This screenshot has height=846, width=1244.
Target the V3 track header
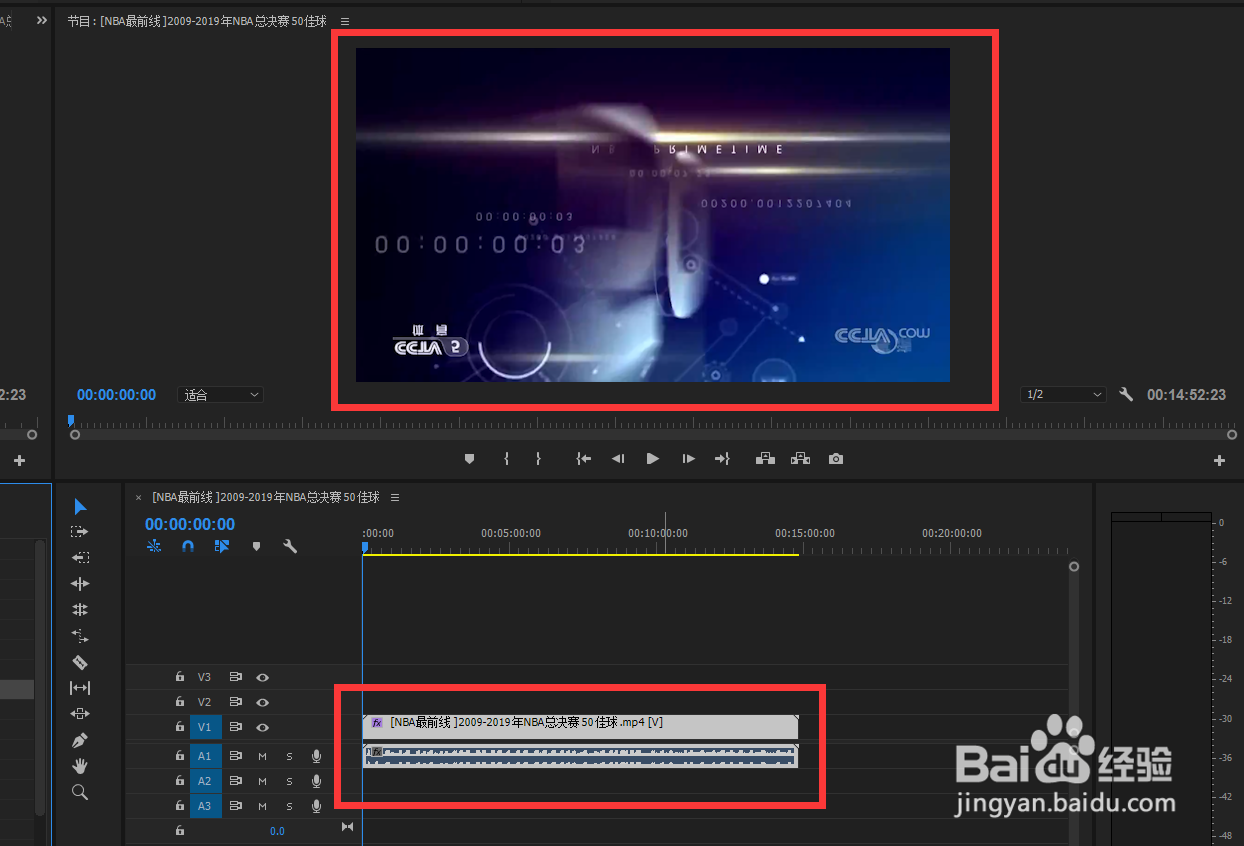[205, 677]
